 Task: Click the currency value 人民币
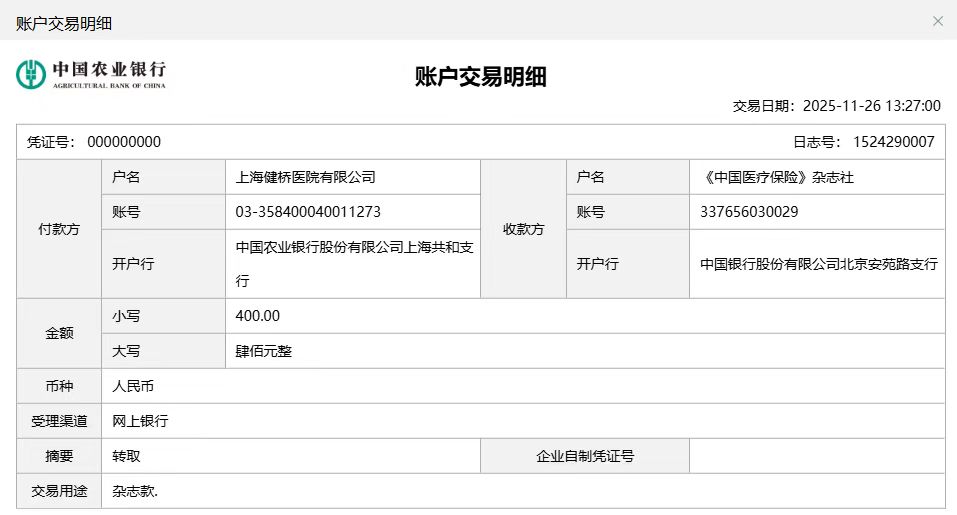(x=133, y=386)
